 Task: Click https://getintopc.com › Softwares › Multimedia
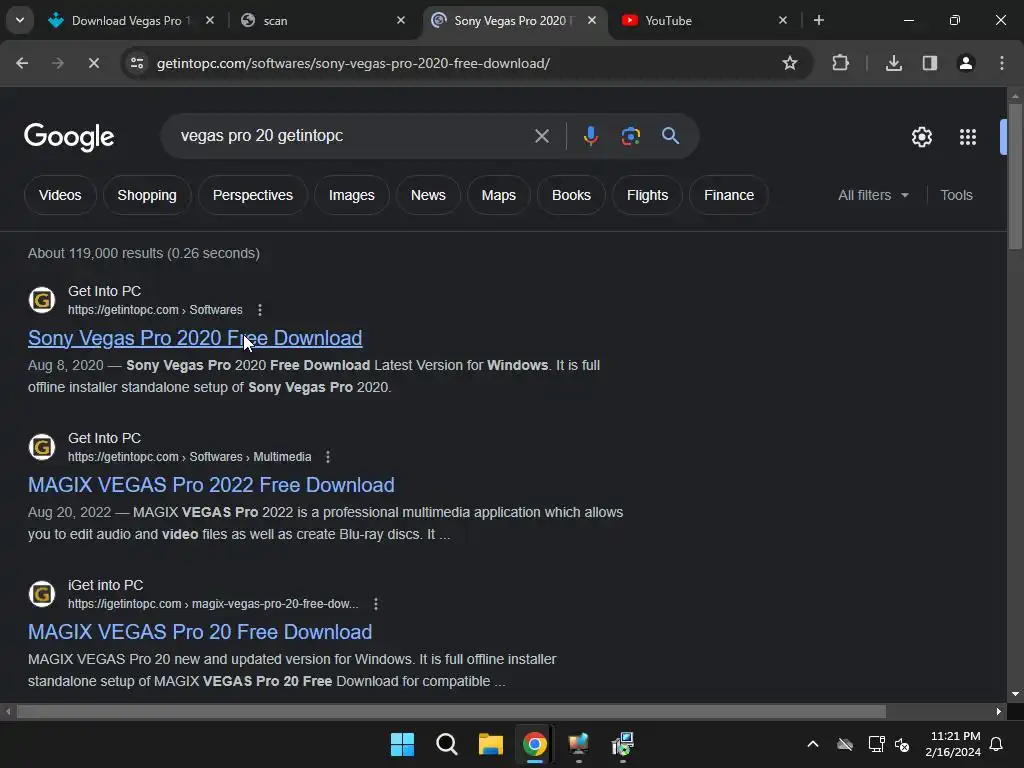tap(189, 456)
